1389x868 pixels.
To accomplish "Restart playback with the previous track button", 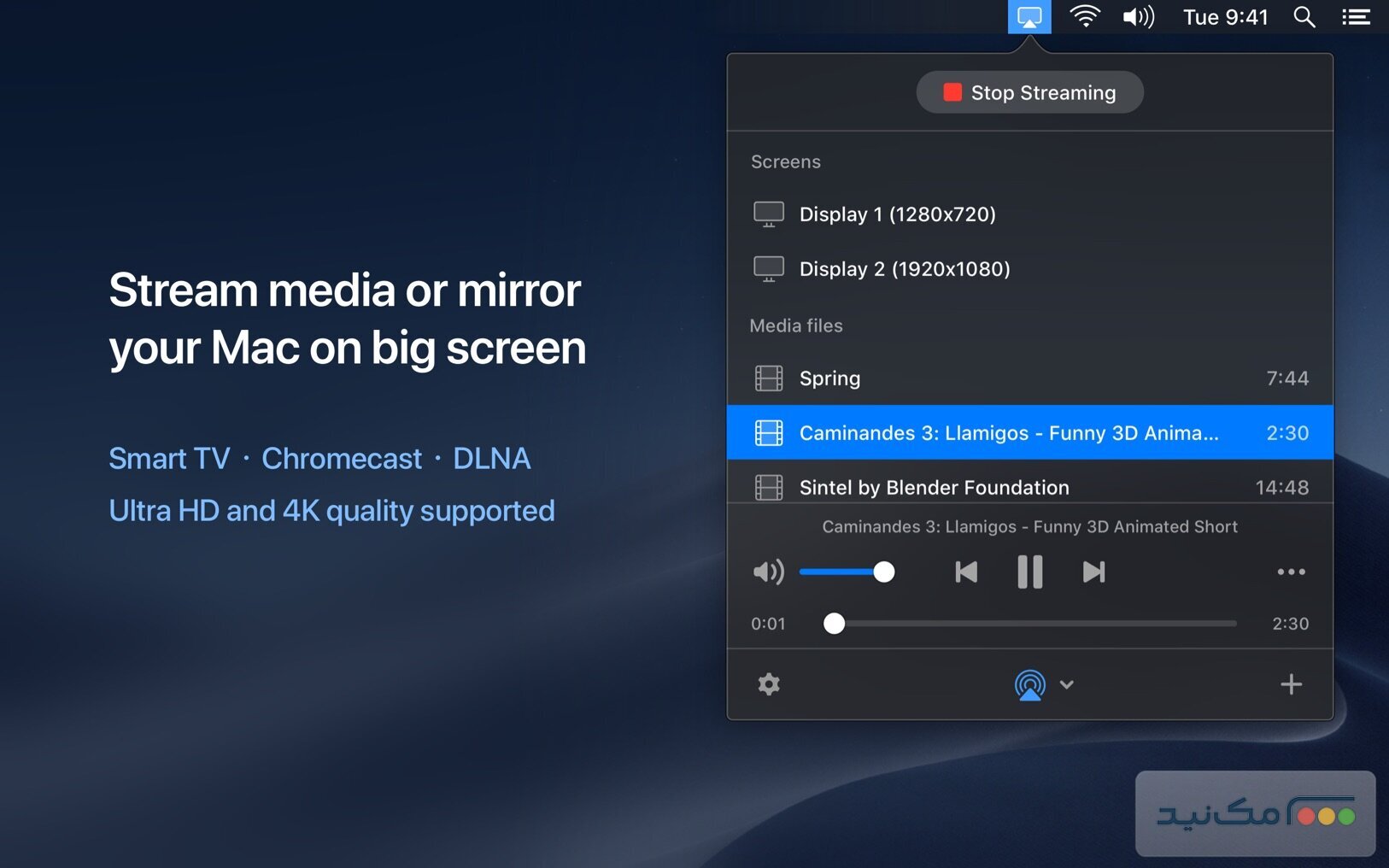I will 965,572.
